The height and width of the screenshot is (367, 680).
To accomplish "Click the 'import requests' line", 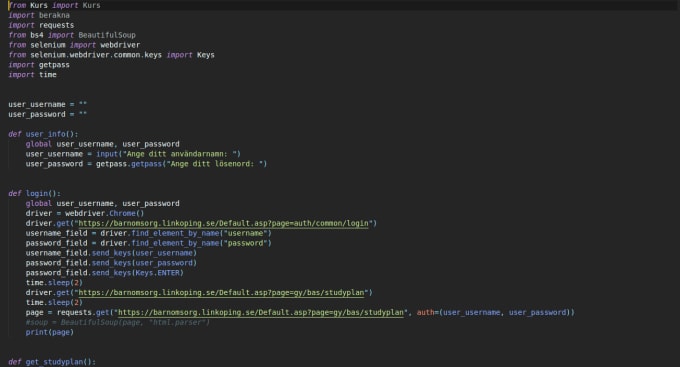I will [41, 25].
